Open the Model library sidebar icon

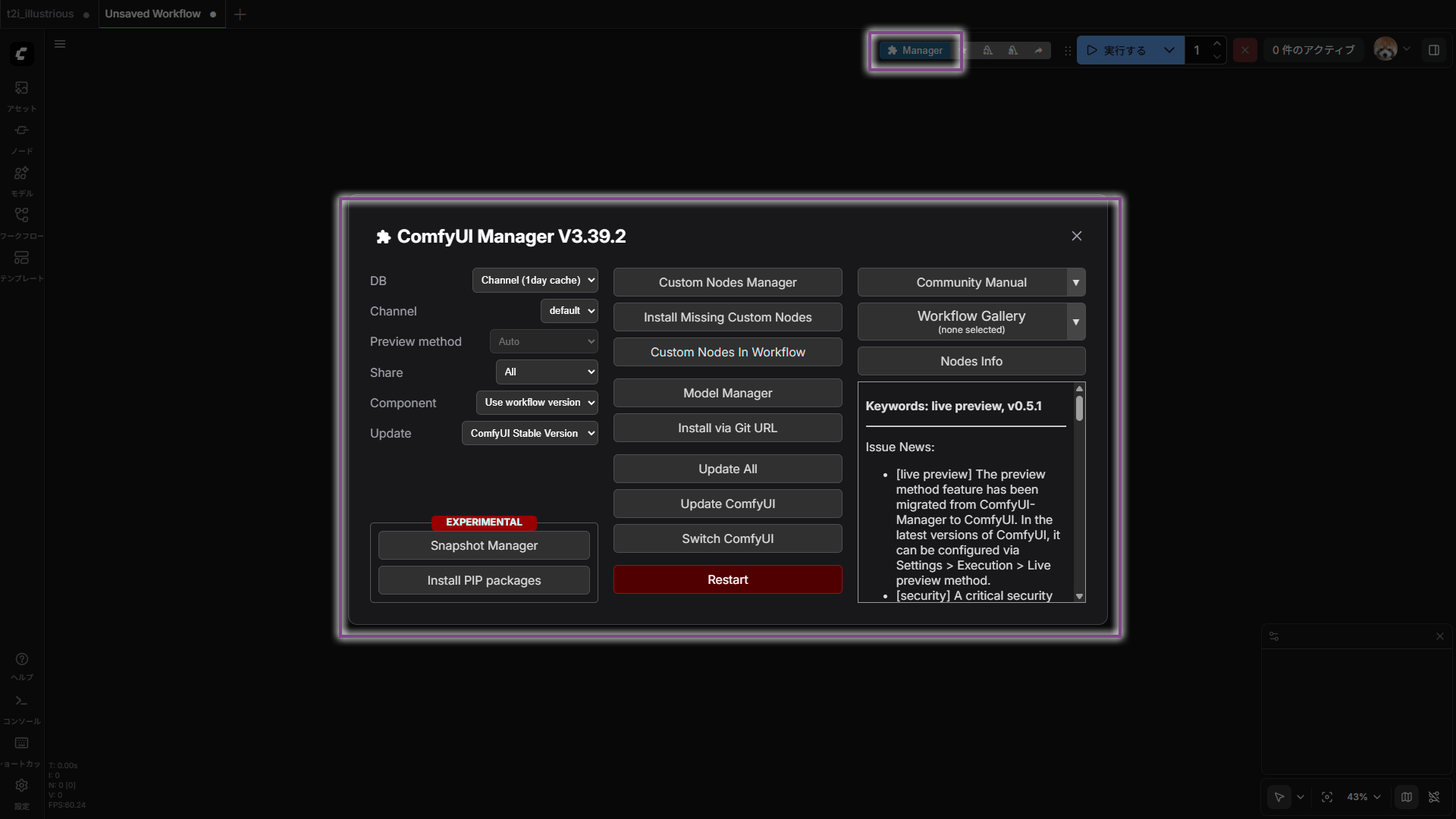[21, 174]
